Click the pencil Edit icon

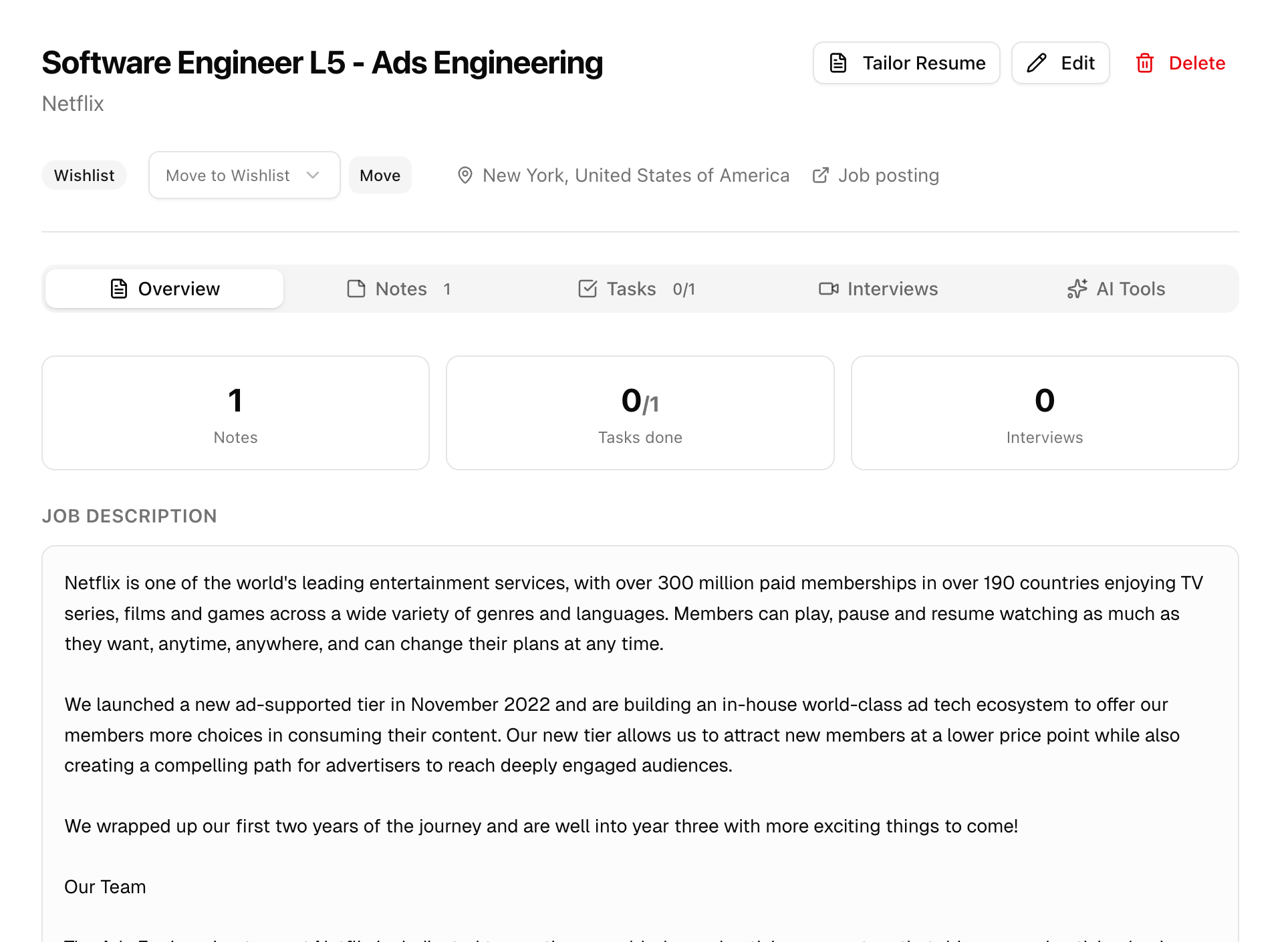pyautogui.click(x=1037, y=63)
